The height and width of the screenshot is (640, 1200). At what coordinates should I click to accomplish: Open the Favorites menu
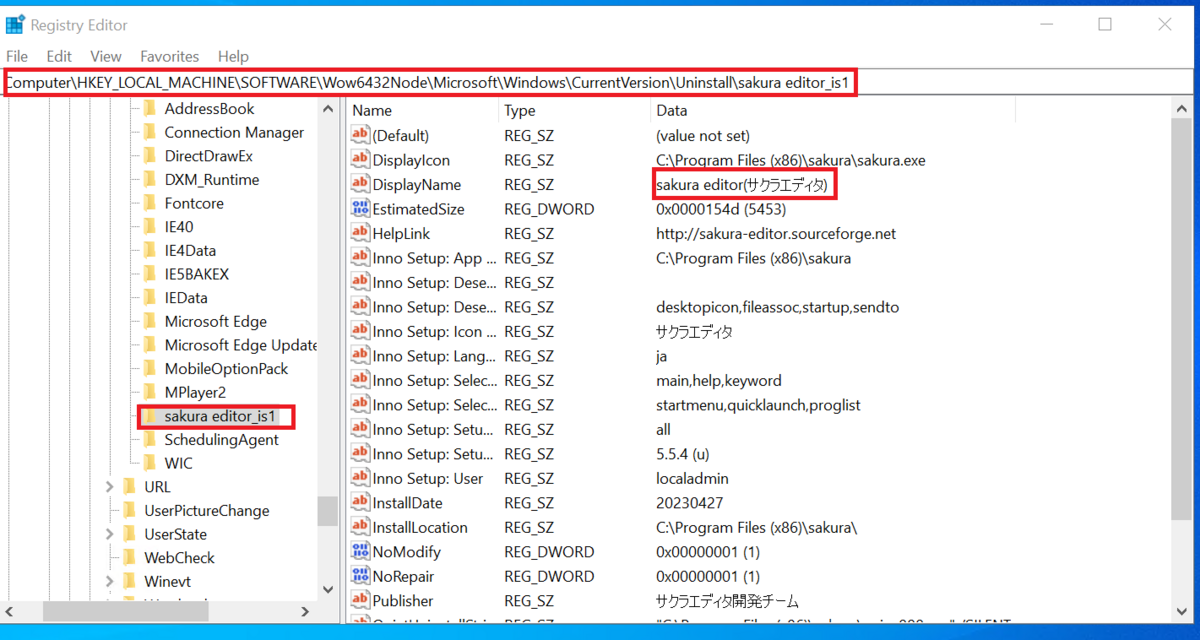169,57
